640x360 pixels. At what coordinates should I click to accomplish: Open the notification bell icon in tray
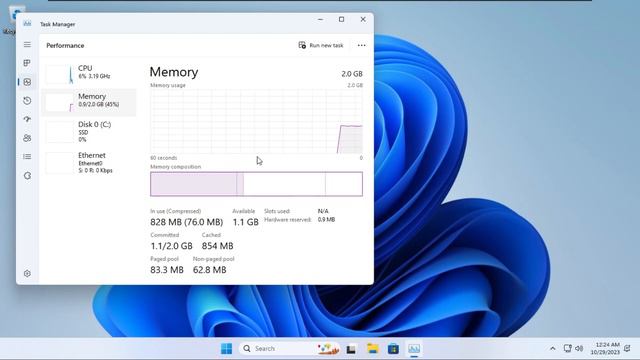click(627, 348)
